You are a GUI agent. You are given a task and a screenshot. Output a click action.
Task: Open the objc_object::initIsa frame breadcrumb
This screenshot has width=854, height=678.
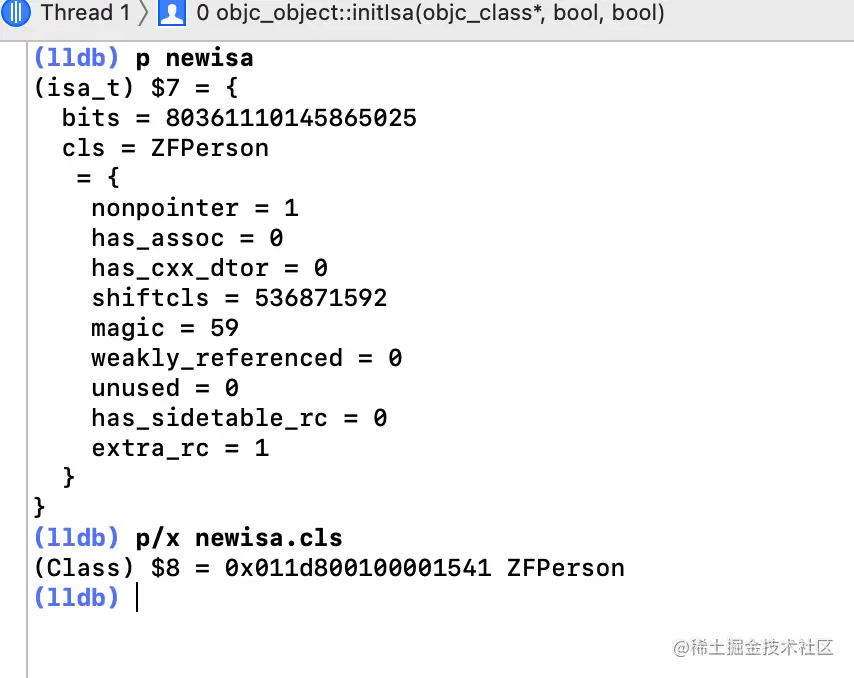point(430,13)
